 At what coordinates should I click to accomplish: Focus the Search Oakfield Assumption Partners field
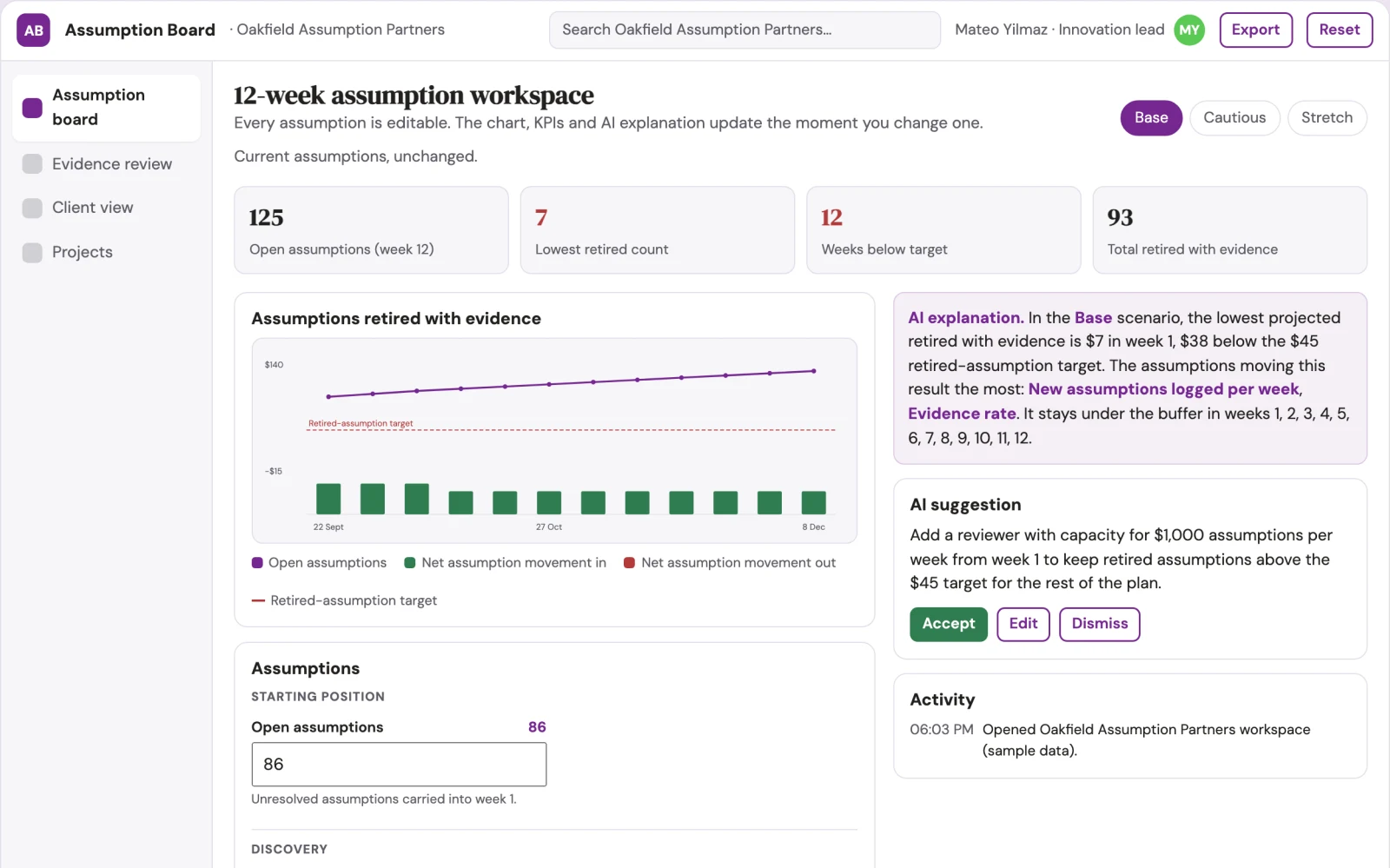745,30
